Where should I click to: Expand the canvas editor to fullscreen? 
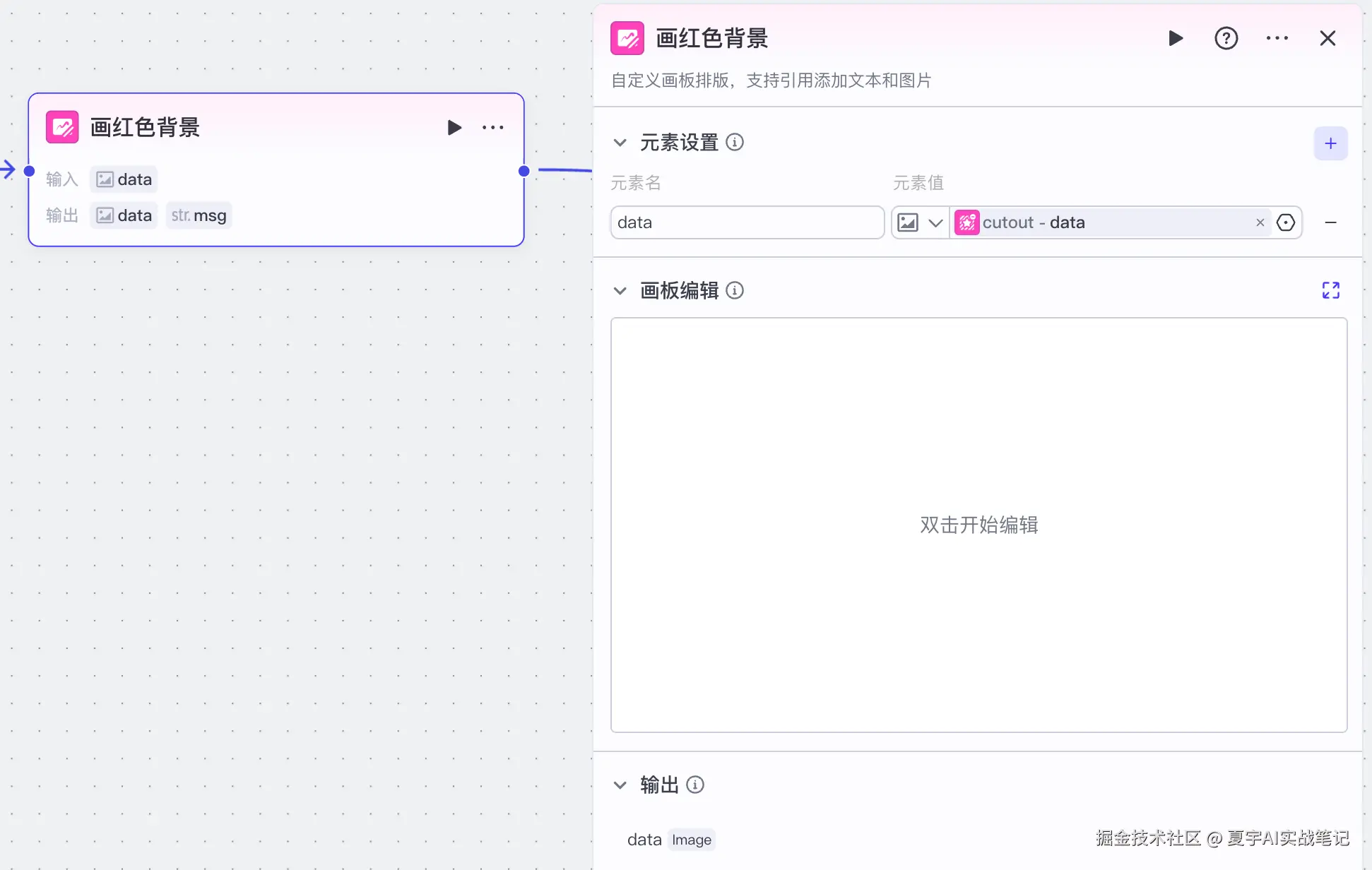(x=1330, y=290)
